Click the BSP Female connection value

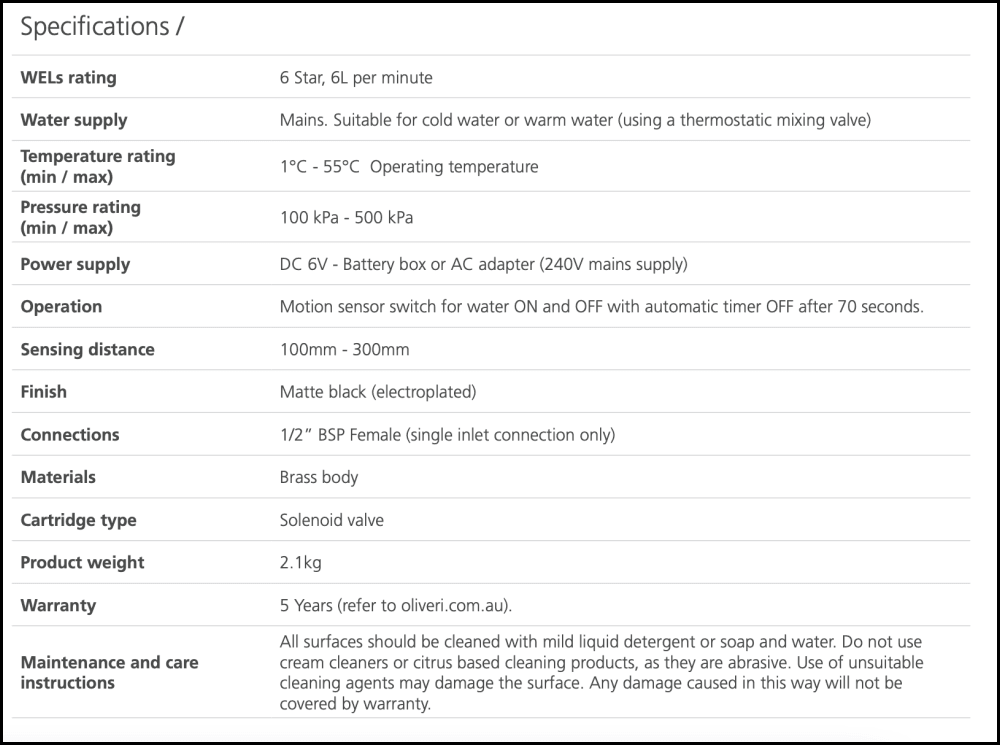point(447,435)
